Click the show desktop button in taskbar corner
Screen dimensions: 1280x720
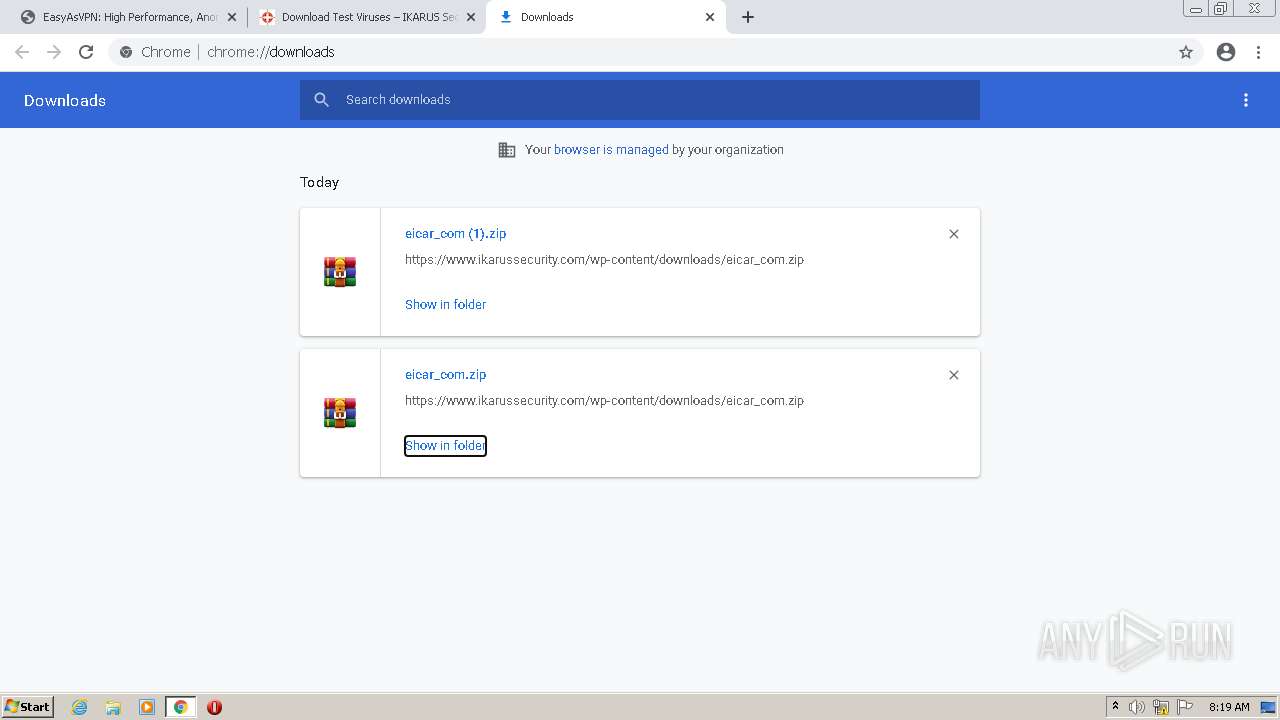1268,707
